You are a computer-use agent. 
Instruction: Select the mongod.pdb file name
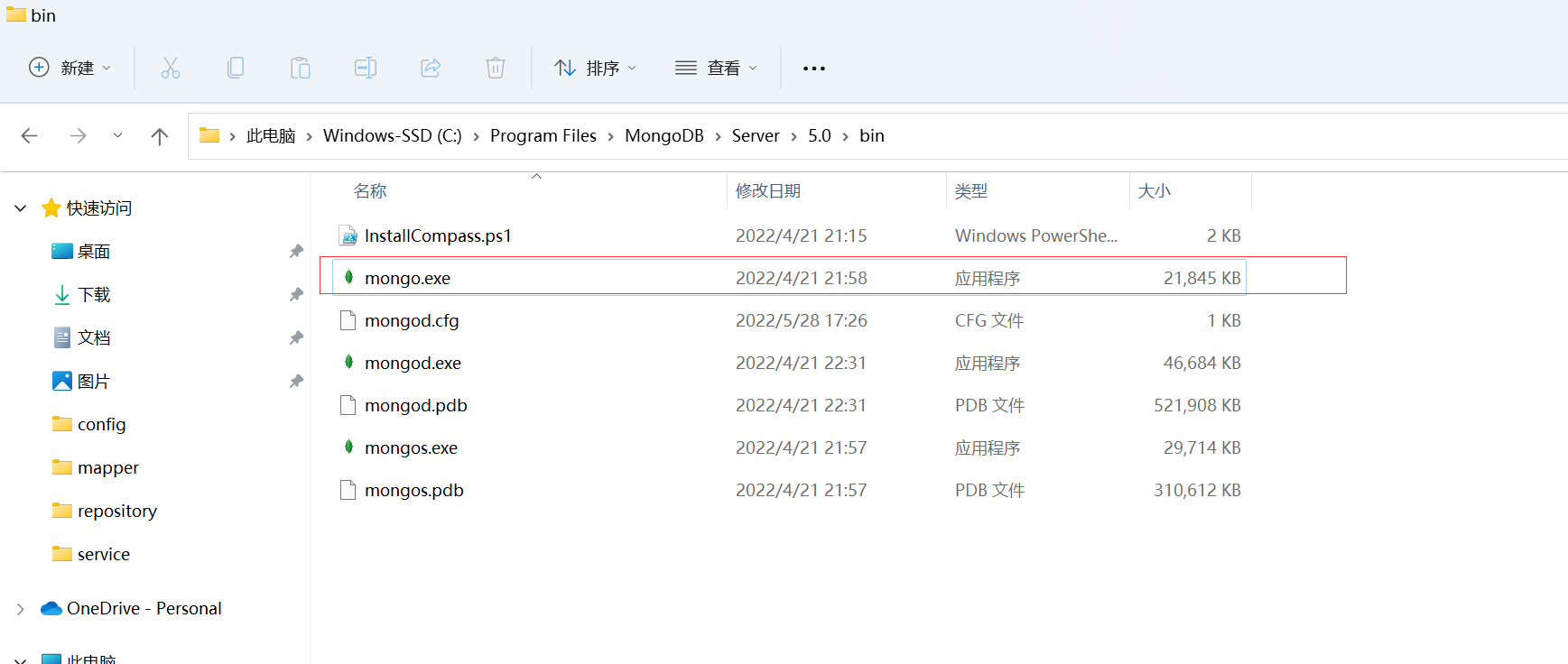[416, 405]
